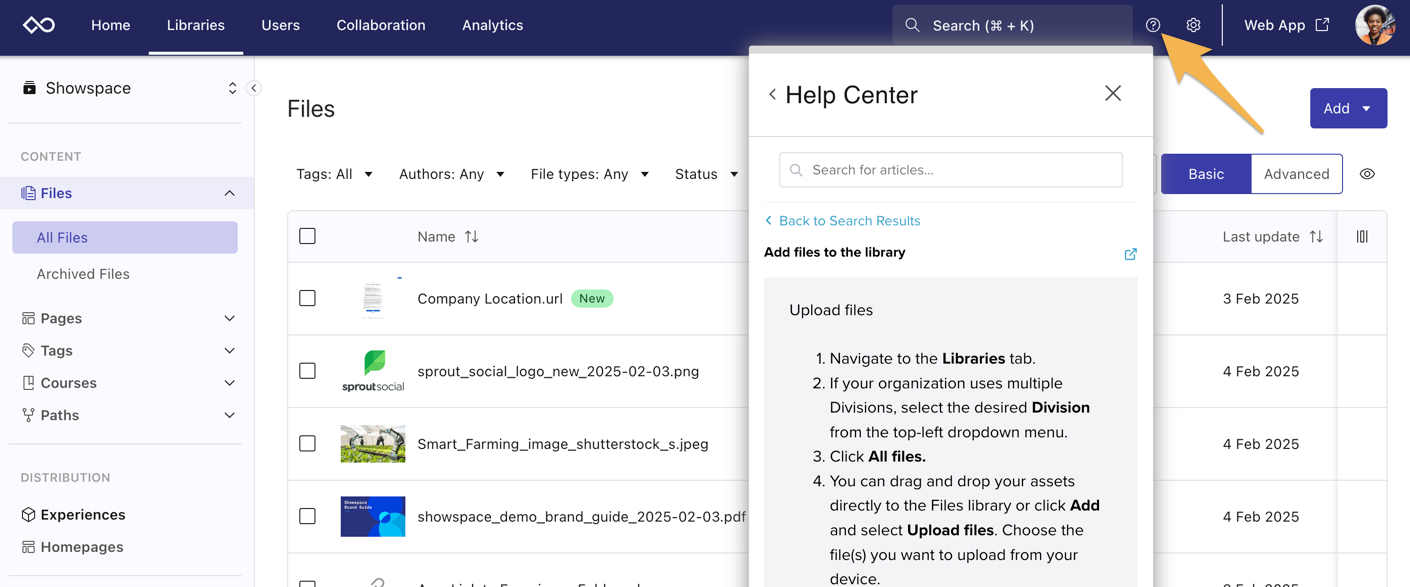Switch to the Analytics tab
This screenshot has height=587, width=1410.
point(492,25)
